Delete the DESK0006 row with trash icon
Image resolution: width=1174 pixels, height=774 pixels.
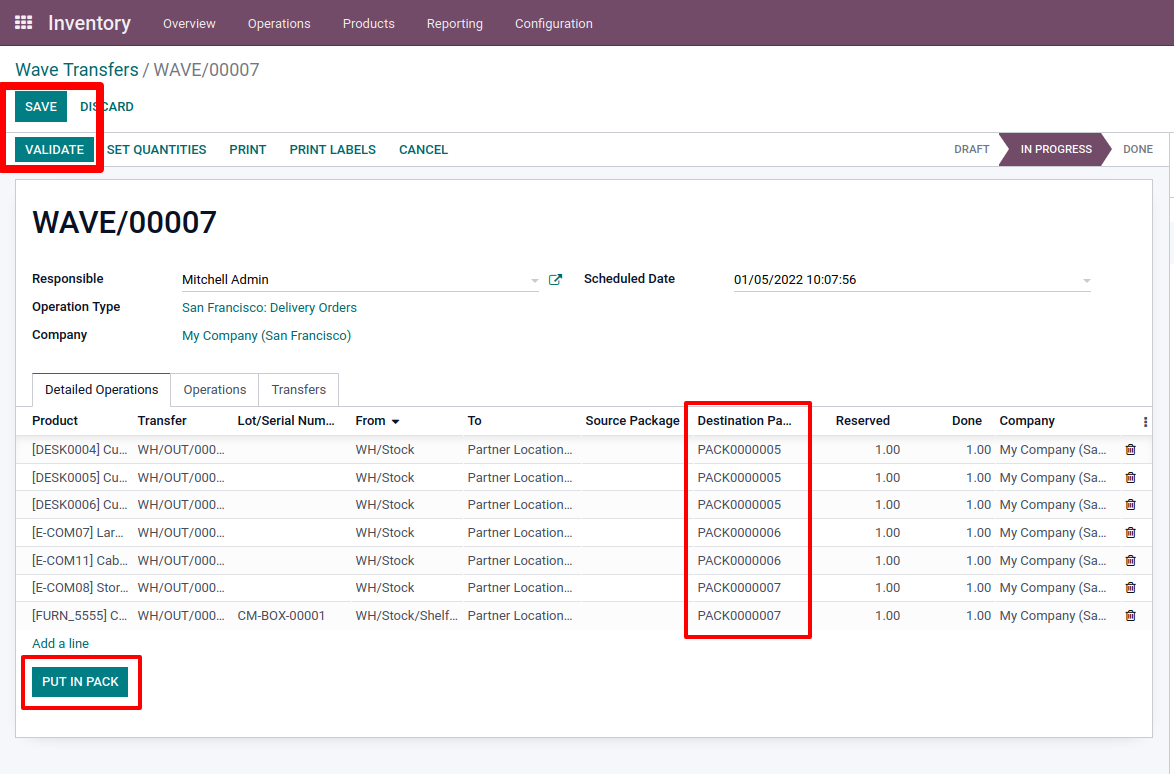click(1131, 505)
